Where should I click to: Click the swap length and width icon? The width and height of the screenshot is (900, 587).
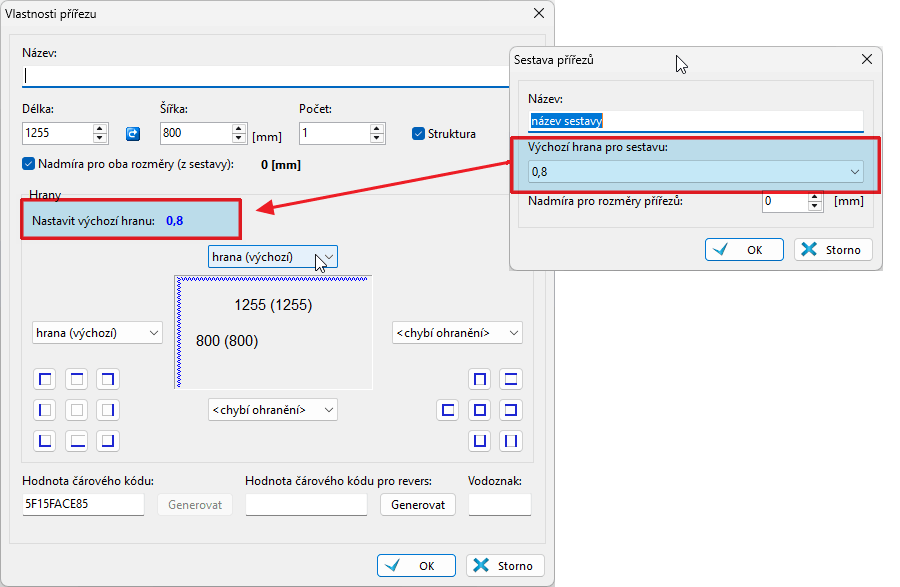pyautogui.click(x=132, y=133)
